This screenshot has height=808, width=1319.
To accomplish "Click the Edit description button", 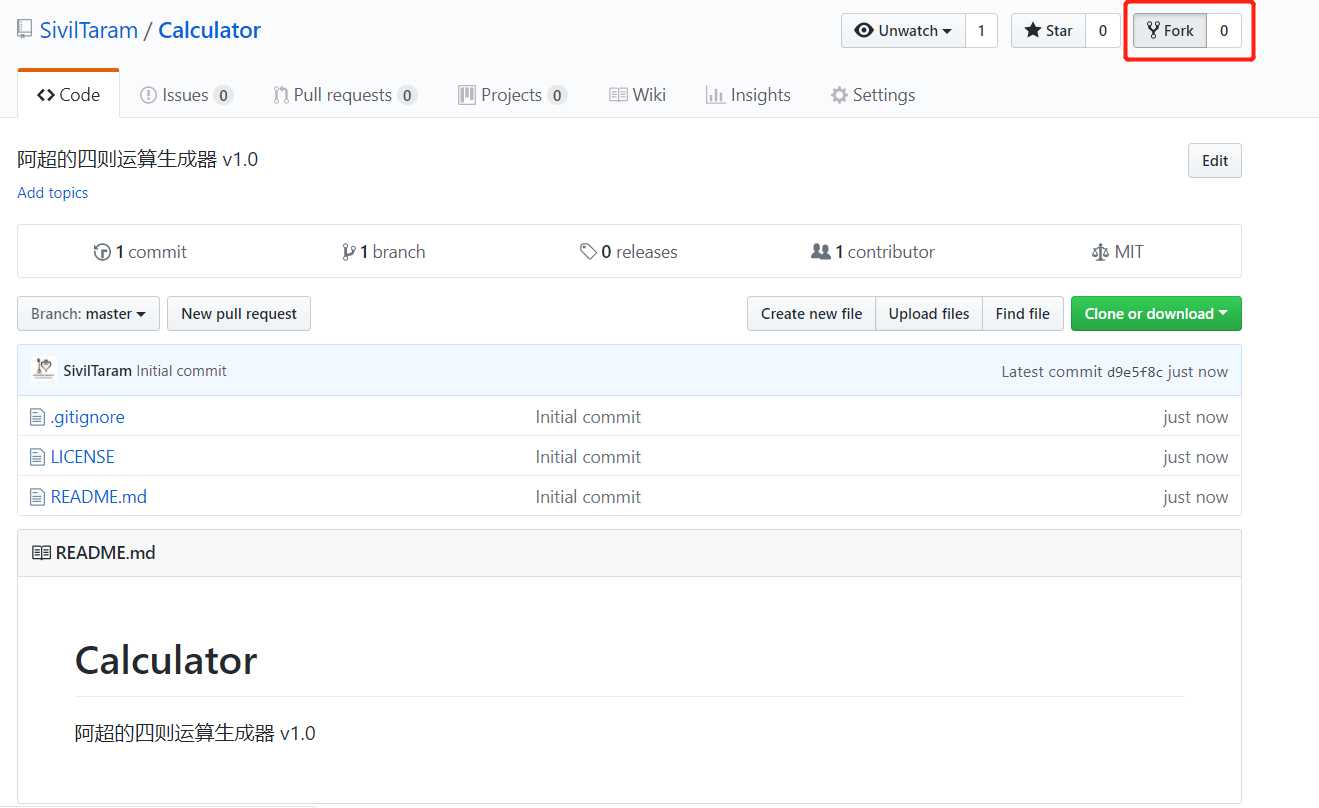I will click(x=1215, y=161).
